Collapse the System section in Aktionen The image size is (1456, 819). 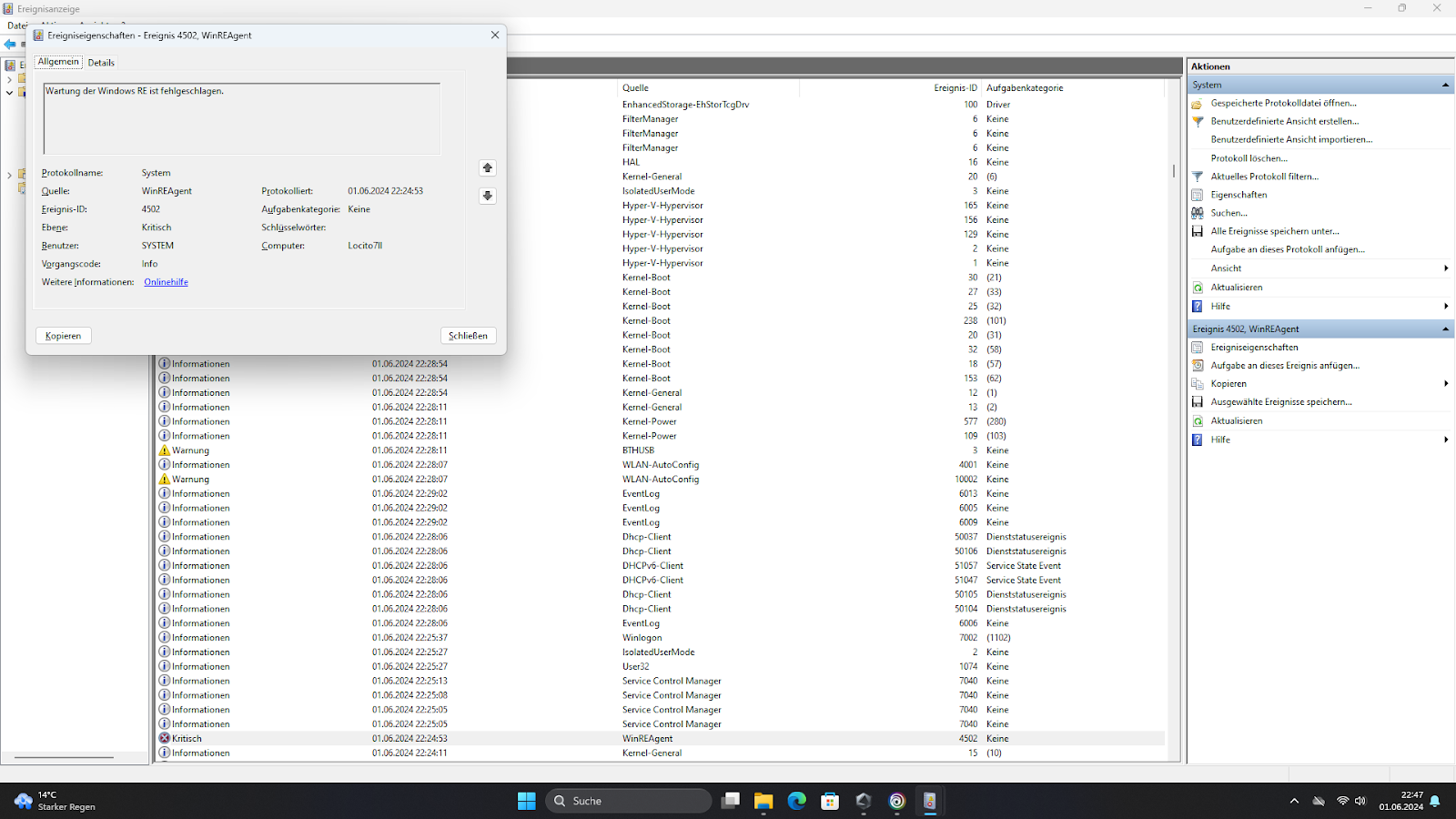pos(1445,85)
